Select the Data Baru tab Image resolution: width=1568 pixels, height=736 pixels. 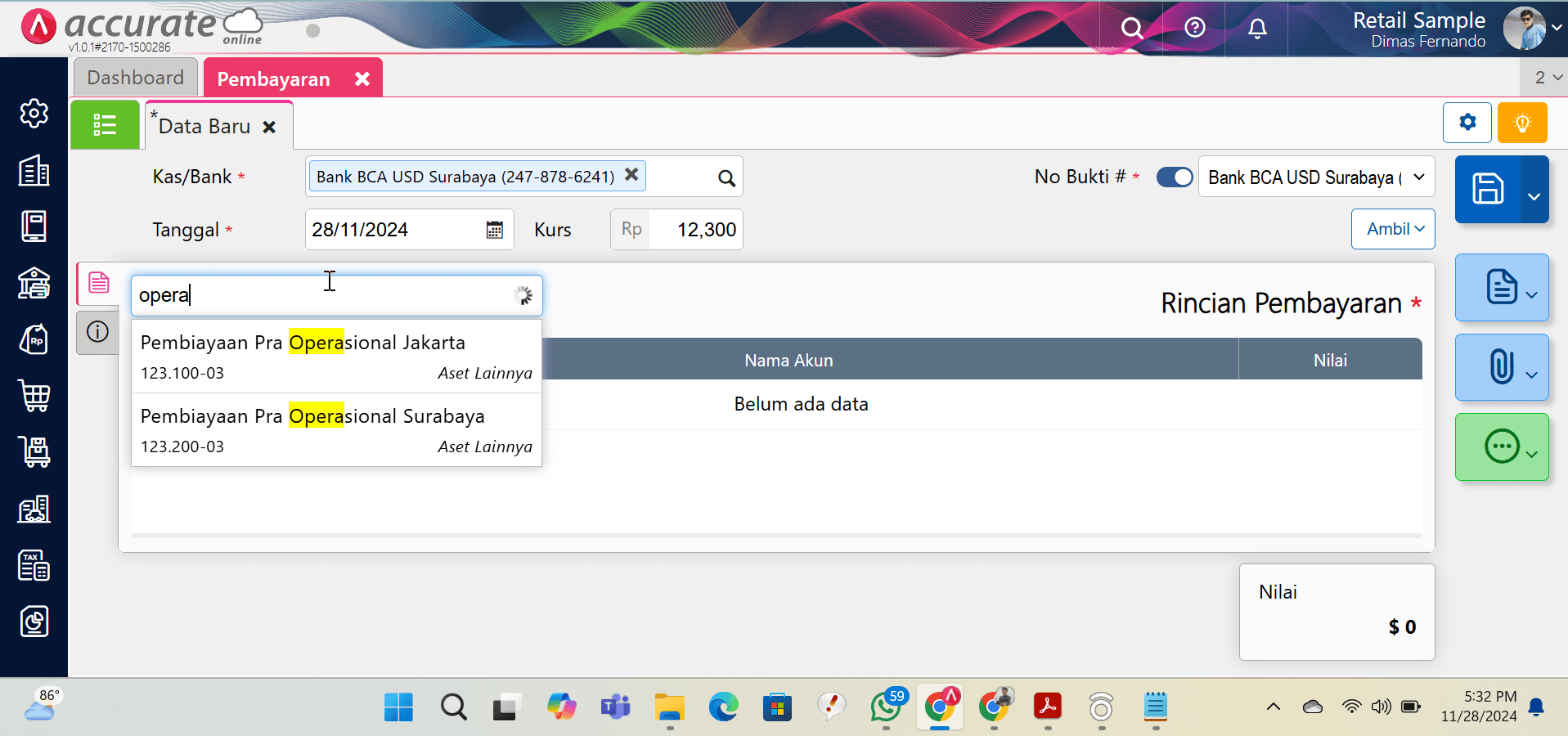coord(204,127)
